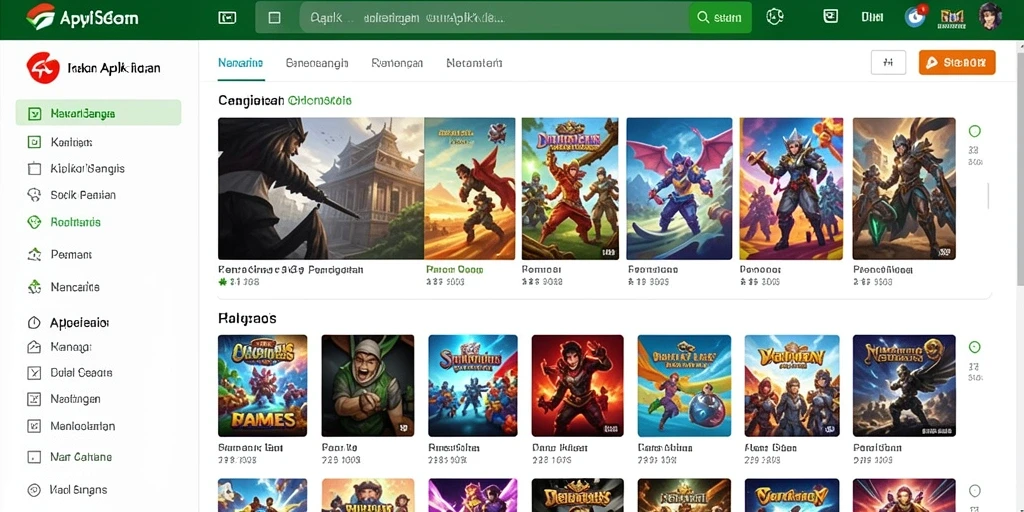Click the Dlıal link in the header
The height and width of the screenshot is (512, 1024).
(x=872, y=18)
